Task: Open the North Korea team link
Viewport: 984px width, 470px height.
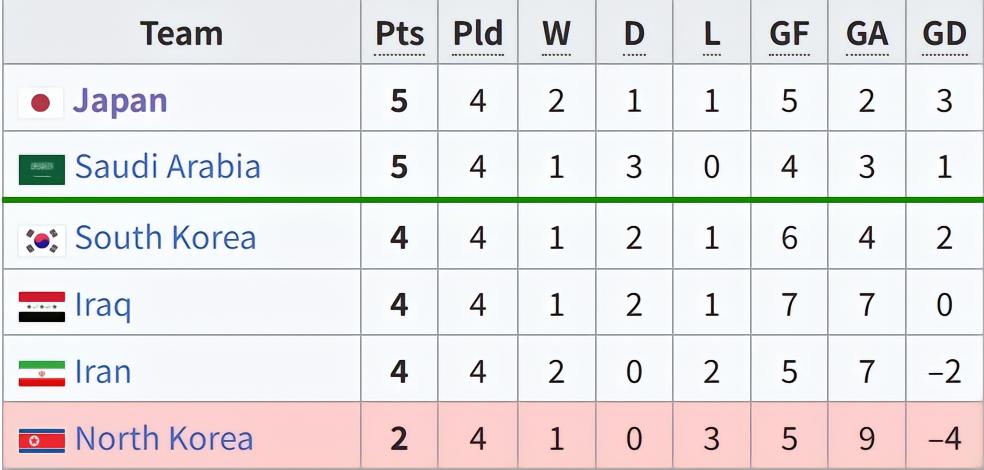Action: (x=164, y=439)
